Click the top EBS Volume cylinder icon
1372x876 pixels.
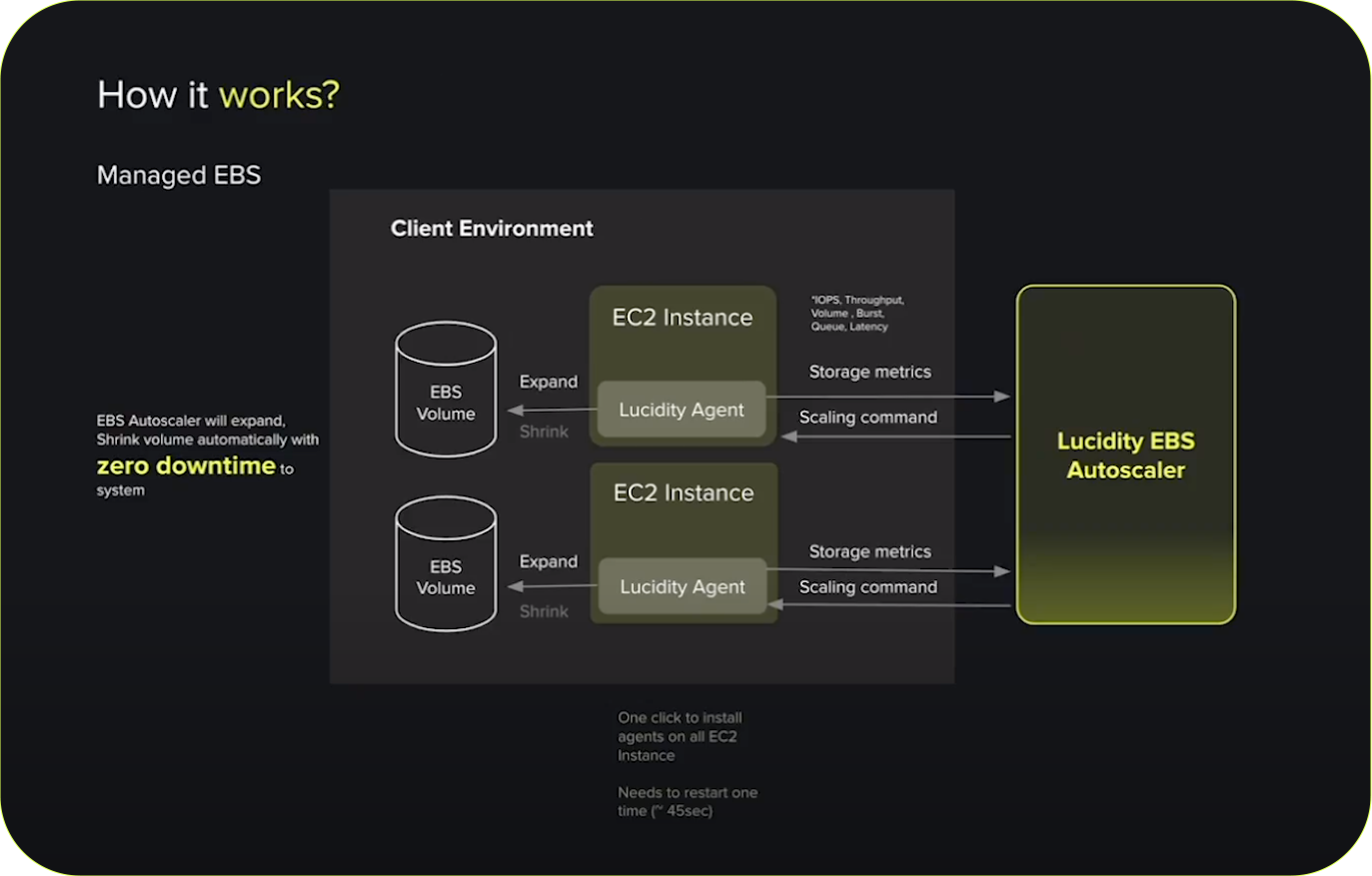[446, 390]
